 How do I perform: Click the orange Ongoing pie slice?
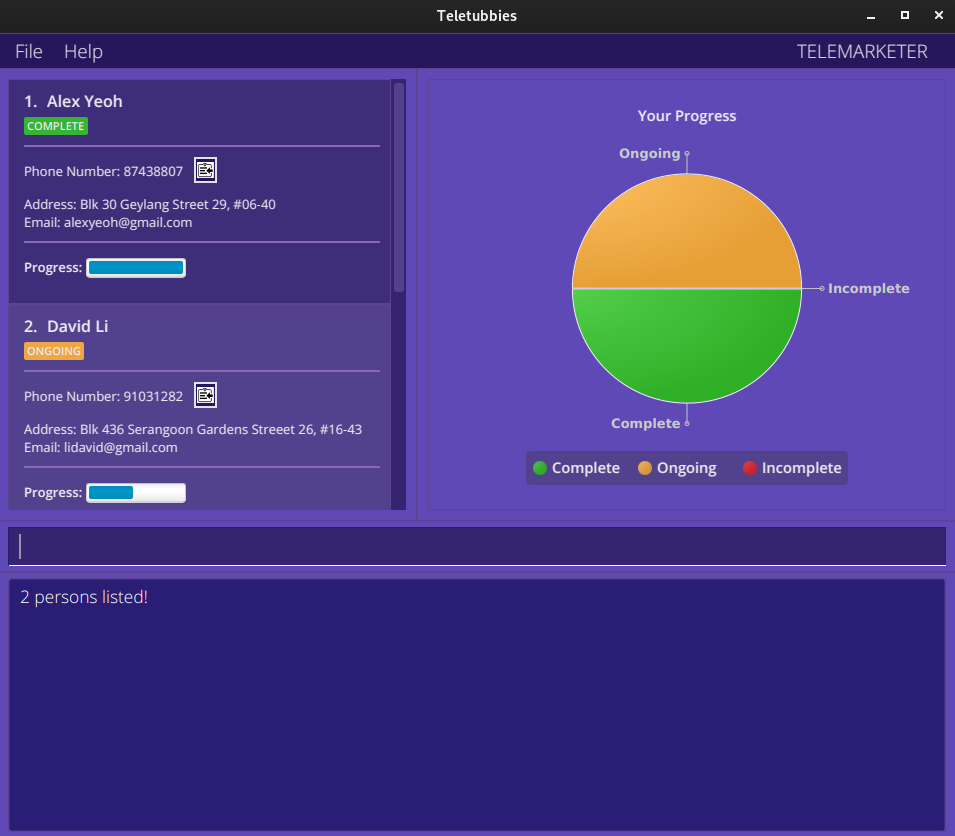tap(687, 235)
